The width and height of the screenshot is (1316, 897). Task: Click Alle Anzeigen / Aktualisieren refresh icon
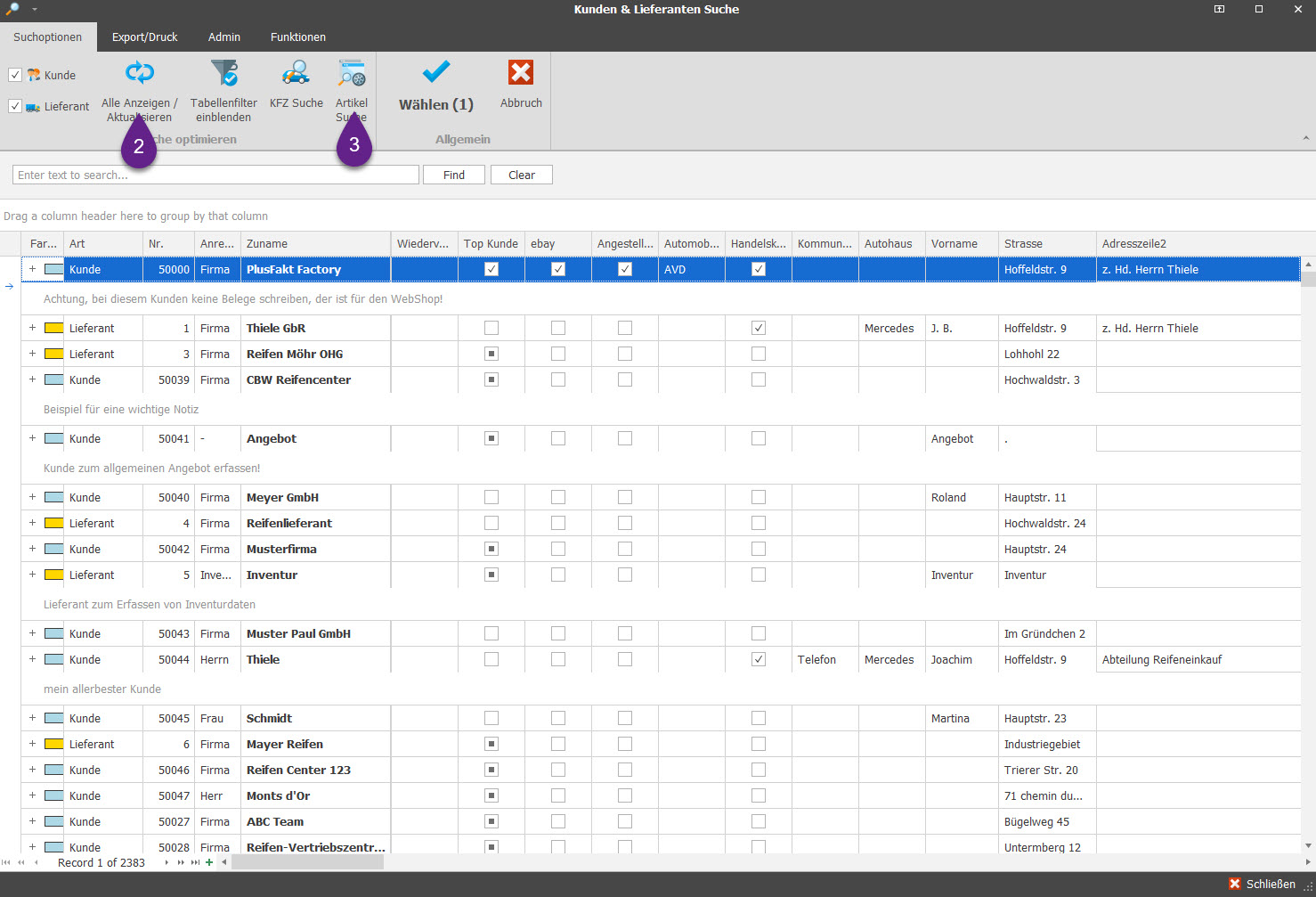click(x=140, y=73)
